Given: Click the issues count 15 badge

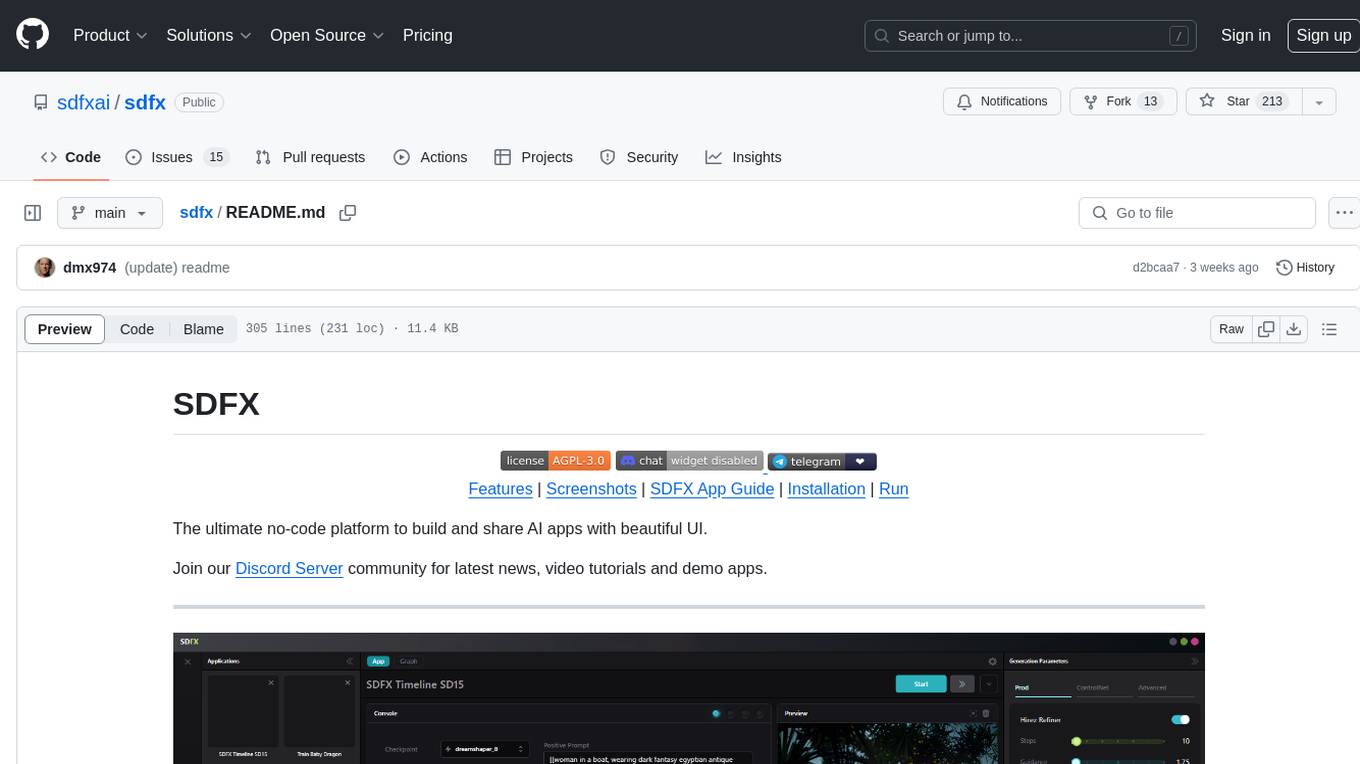Looking at the screenshot, I should (216, 157).
